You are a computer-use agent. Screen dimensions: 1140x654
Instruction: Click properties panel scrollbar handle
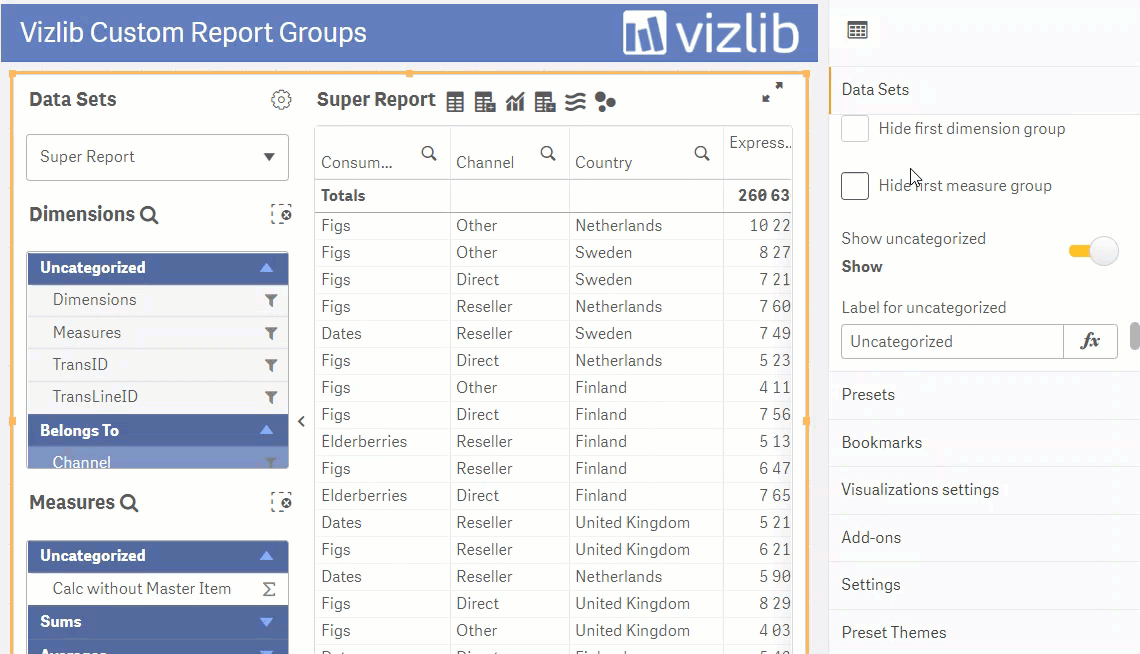pos(1135,336)
